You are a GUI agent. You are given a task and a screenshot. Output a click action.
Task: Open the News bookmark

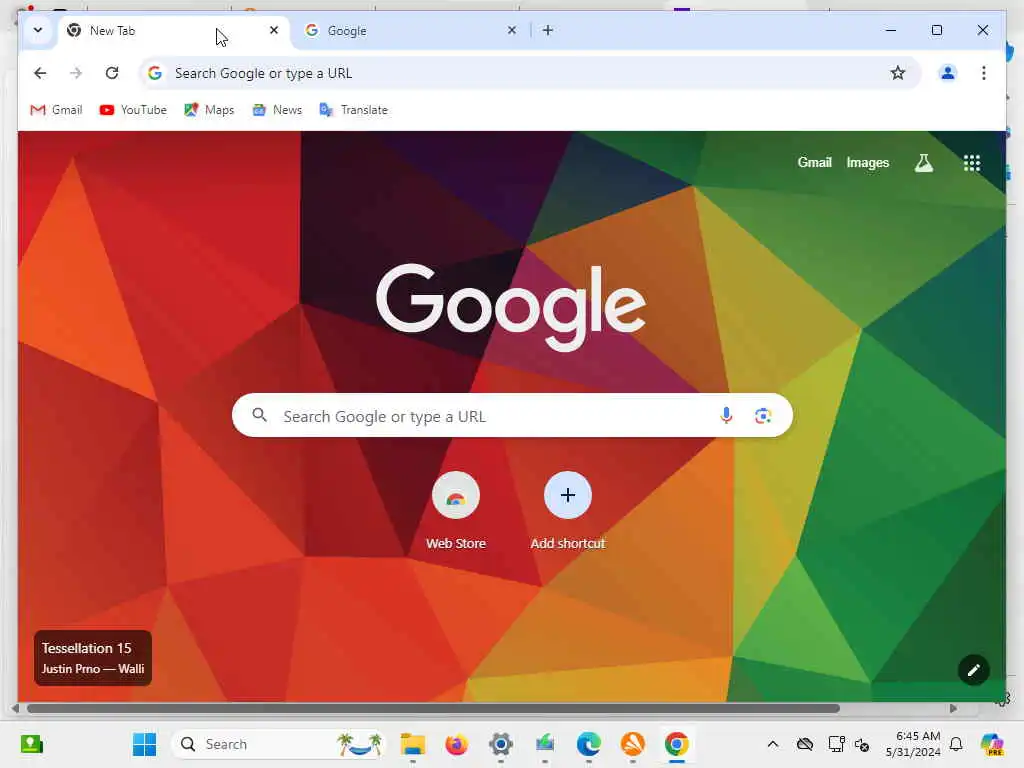[x=277, y=110]
